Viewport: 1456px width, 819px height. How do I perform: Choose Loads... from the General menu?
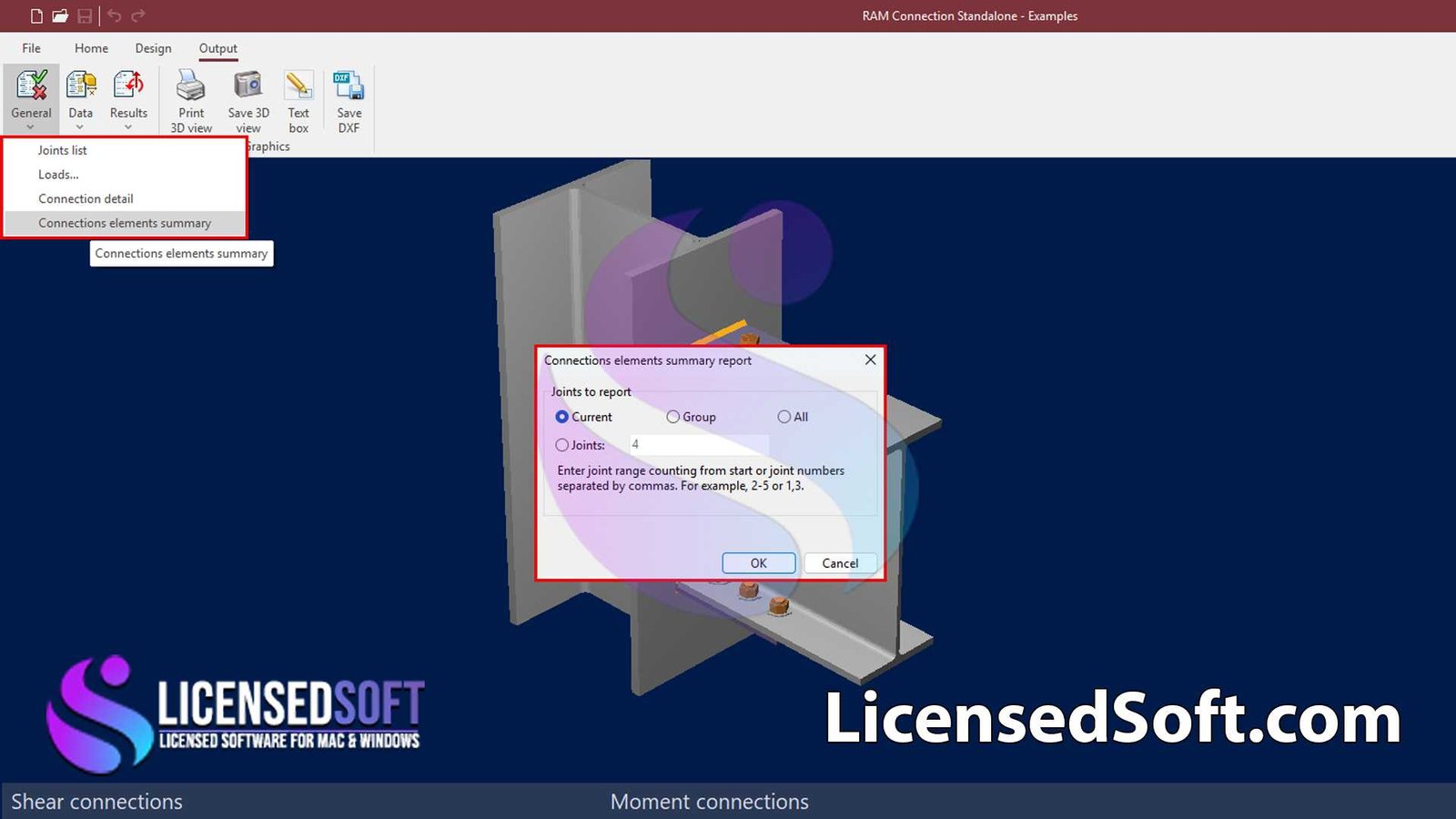coord(125,175)
